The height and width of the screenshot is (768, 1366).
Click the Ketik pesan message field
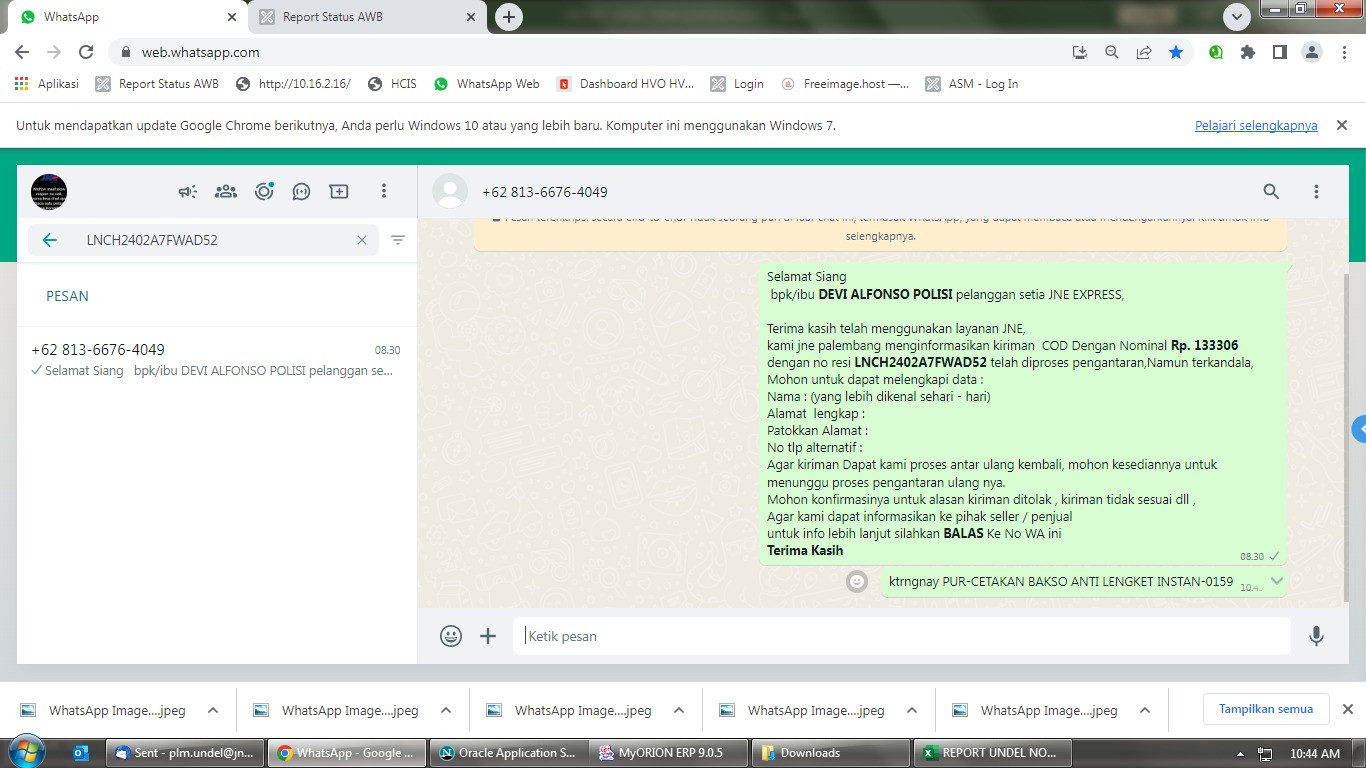point(902,636)
